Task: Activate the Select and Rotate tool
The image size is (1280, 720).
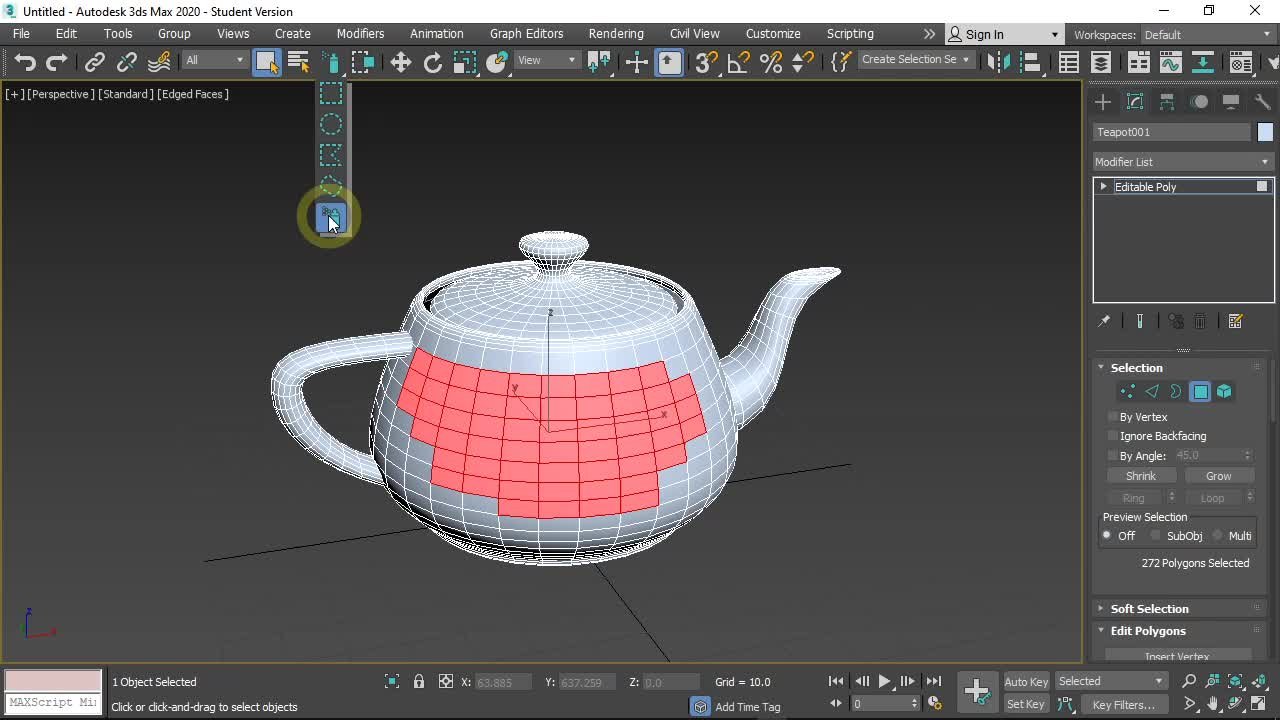Action: tap(432, 62)
